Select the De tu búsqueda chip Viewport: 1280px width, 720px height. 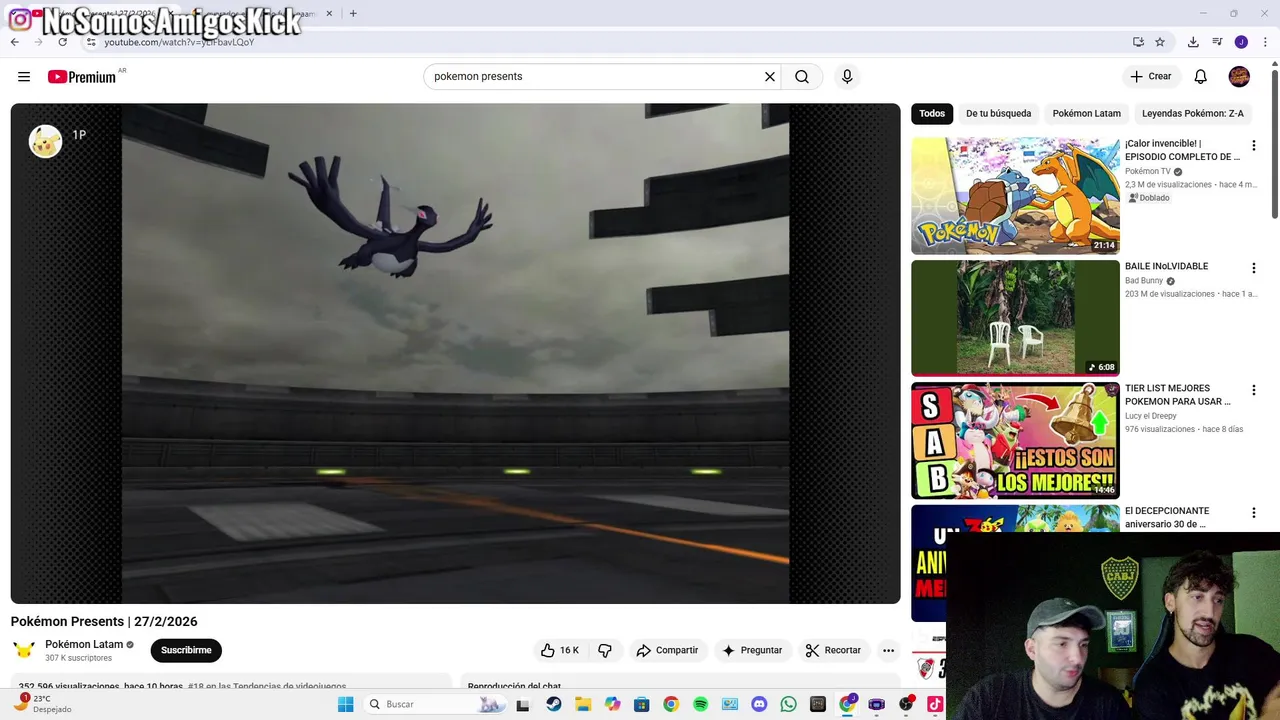(998, 113)
